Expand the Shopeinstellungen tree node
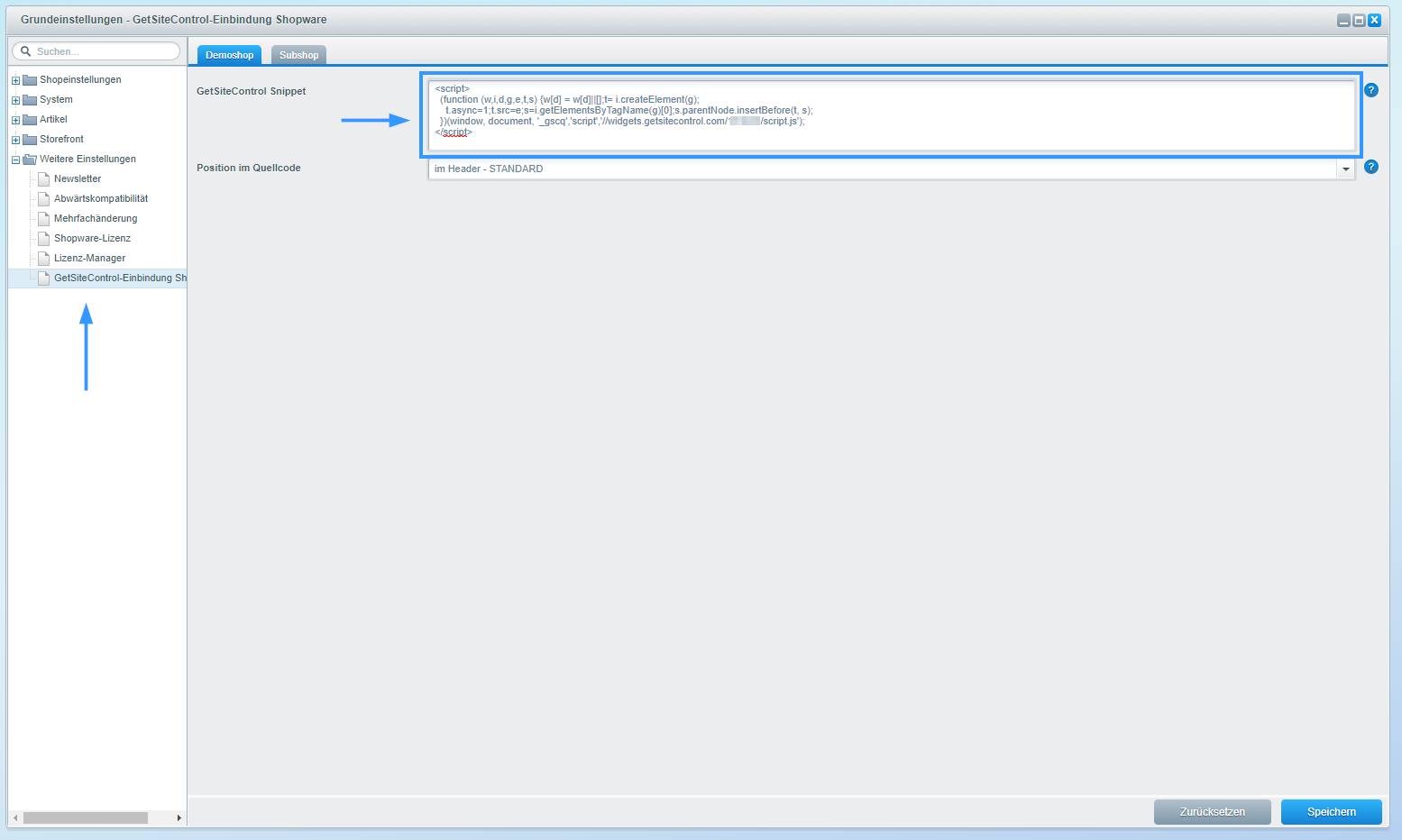This screenshot has width=1402, height=840. click(15, 80)
